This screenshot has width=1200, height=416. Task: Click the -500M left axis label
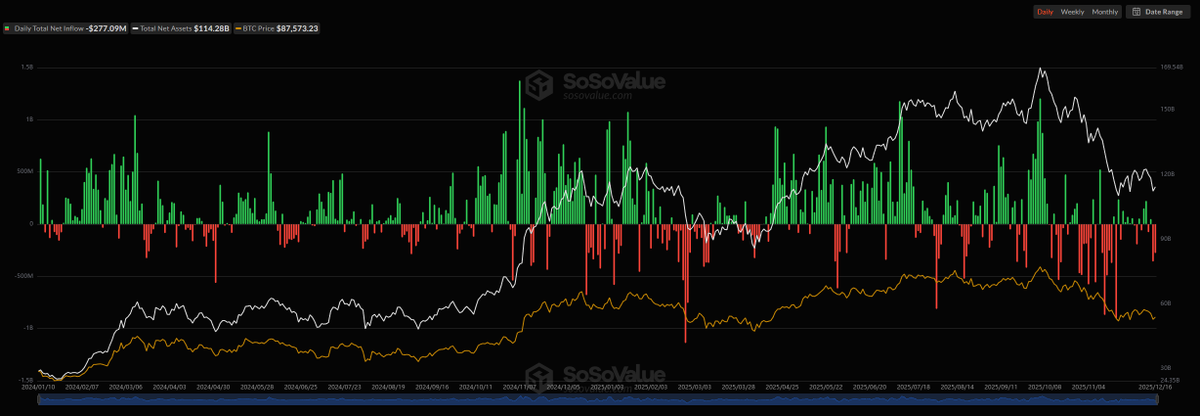(24, 276)
